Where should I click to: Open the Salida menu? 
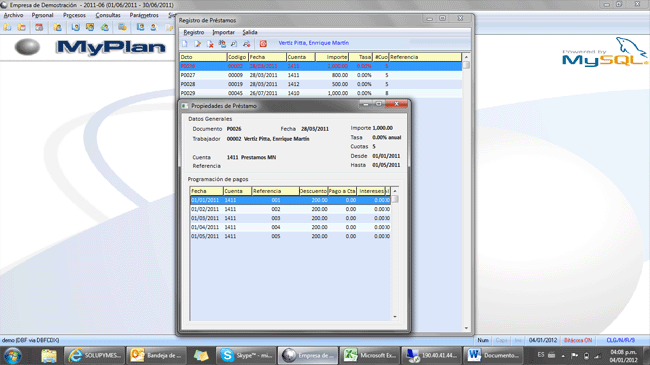250,32
